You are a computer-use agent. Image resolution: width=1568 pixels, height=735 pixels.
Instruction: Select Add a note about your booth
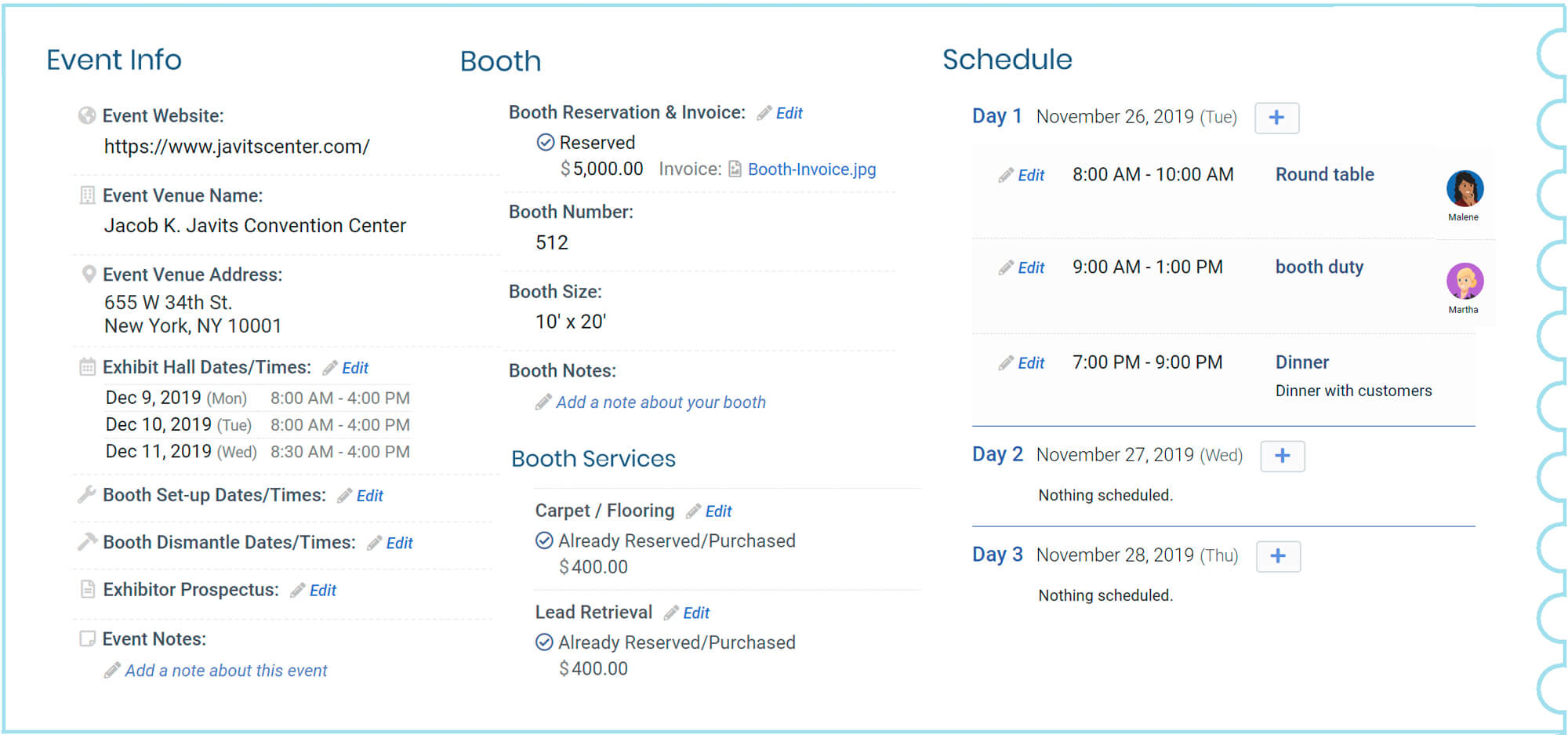click(661, 402)
